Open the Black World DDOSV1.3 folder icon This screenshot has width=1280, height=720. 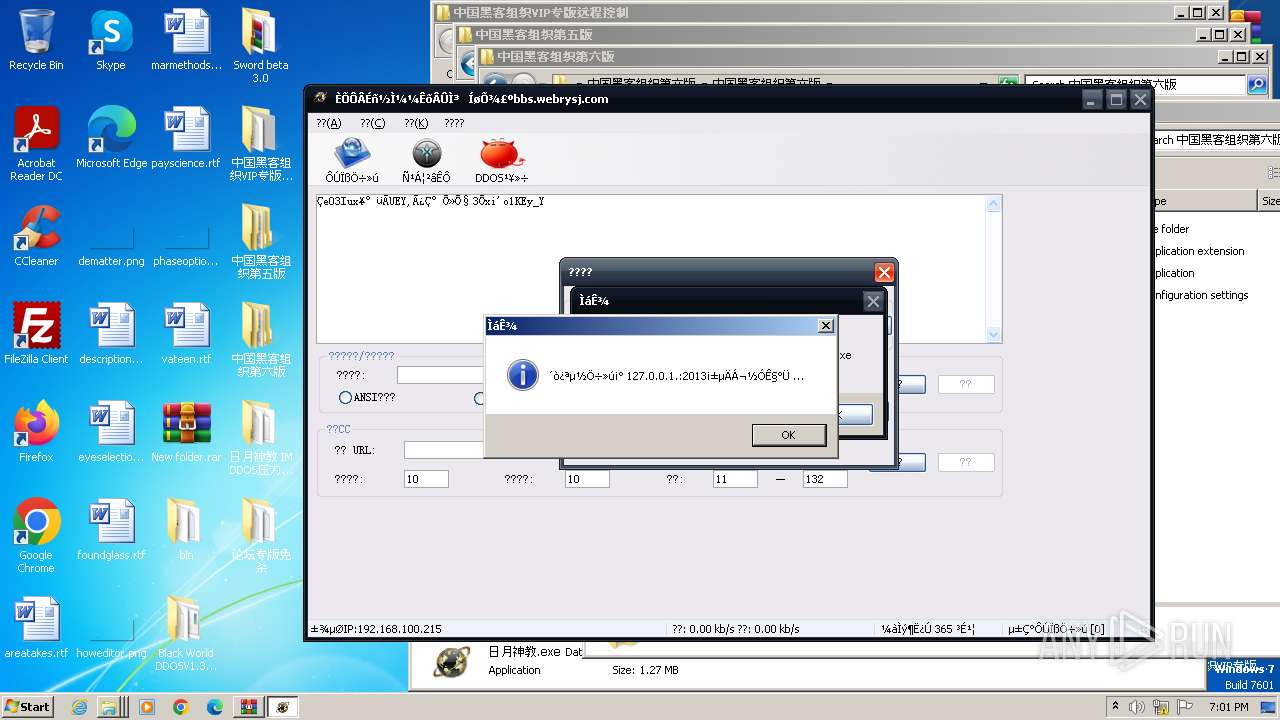point(186,635)
